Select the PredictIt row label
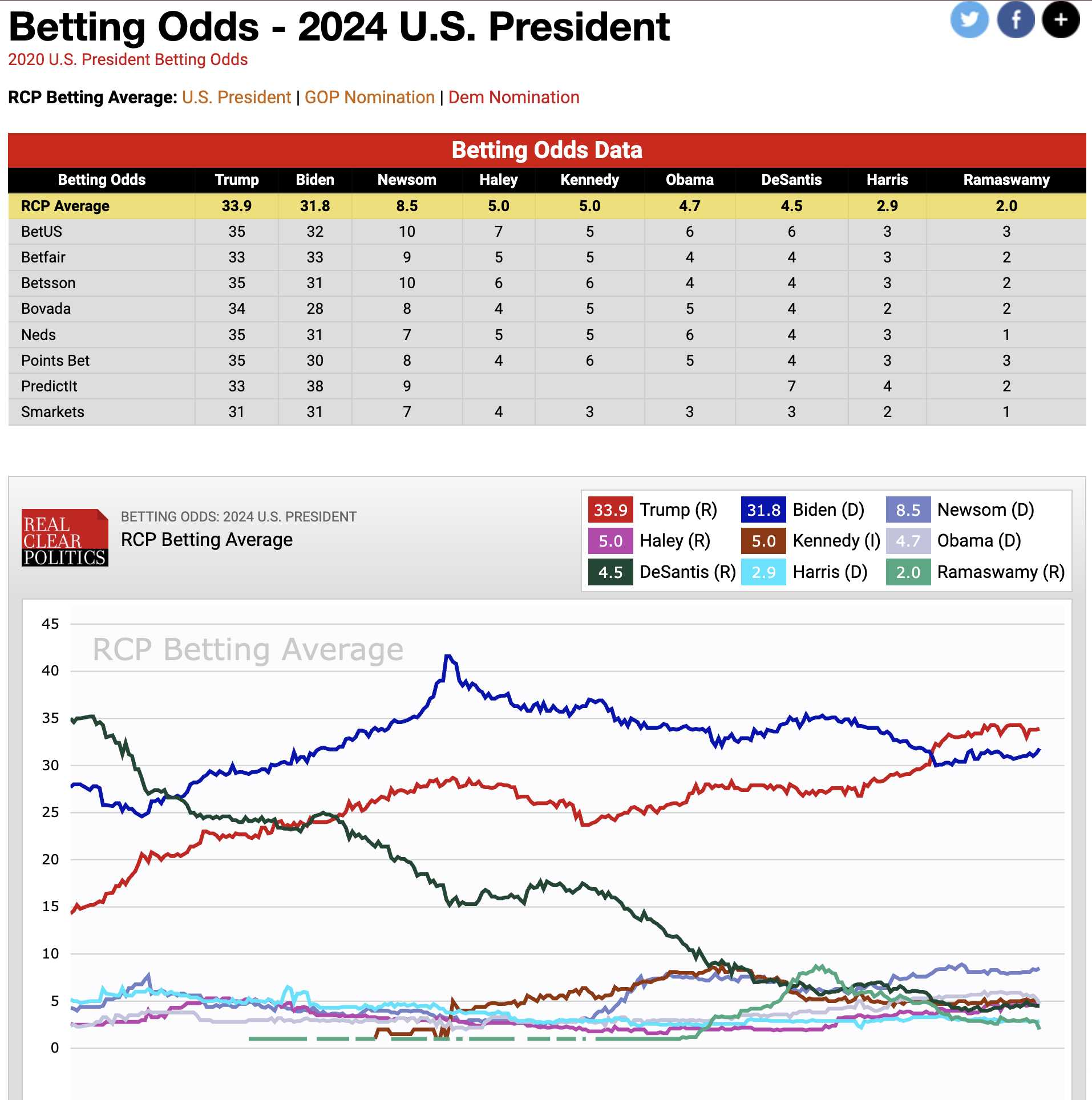The image size is (1092, 1100). [x=49, y=386]
